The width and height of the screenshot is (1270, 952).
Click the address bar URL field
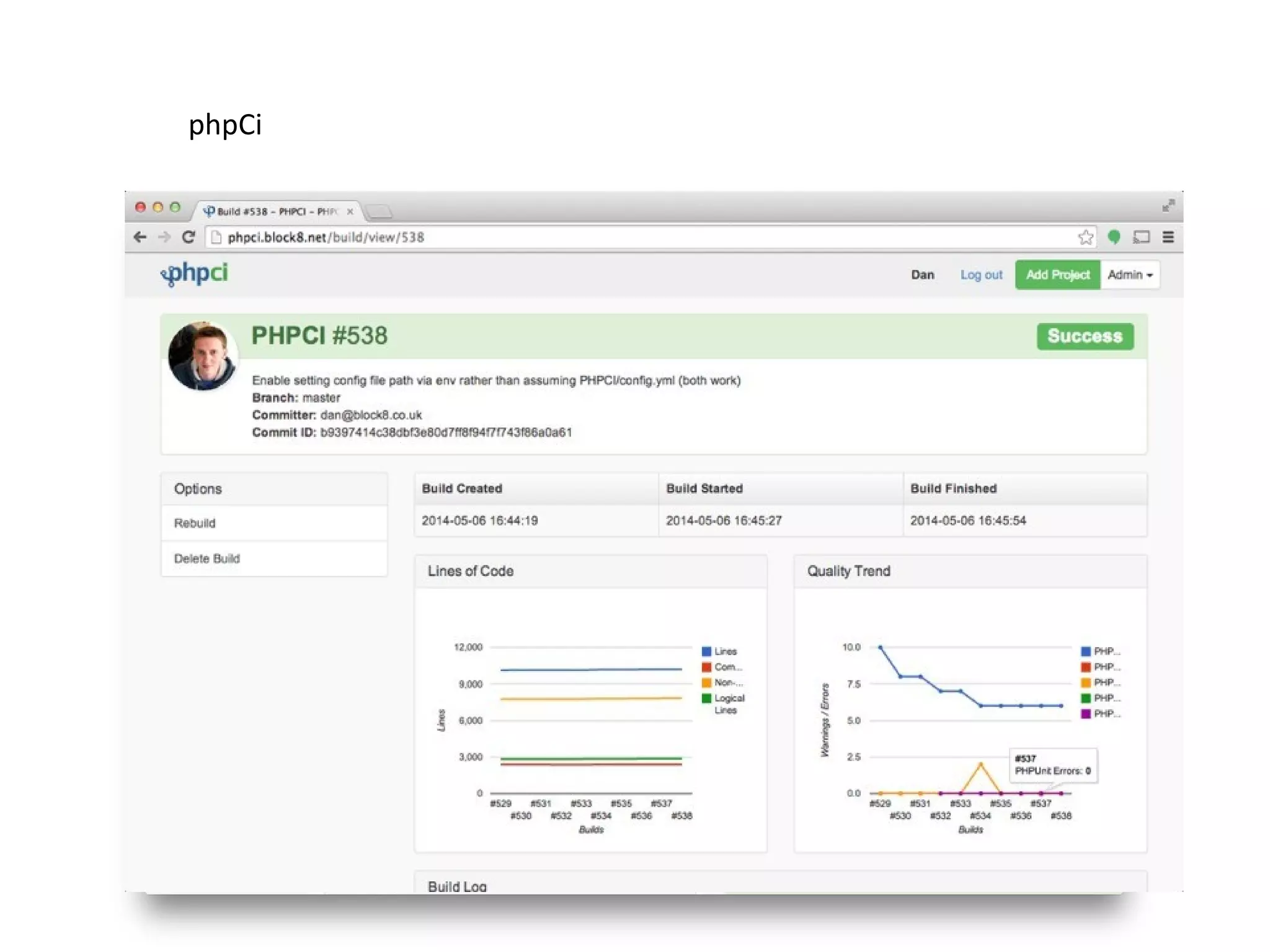620,237
